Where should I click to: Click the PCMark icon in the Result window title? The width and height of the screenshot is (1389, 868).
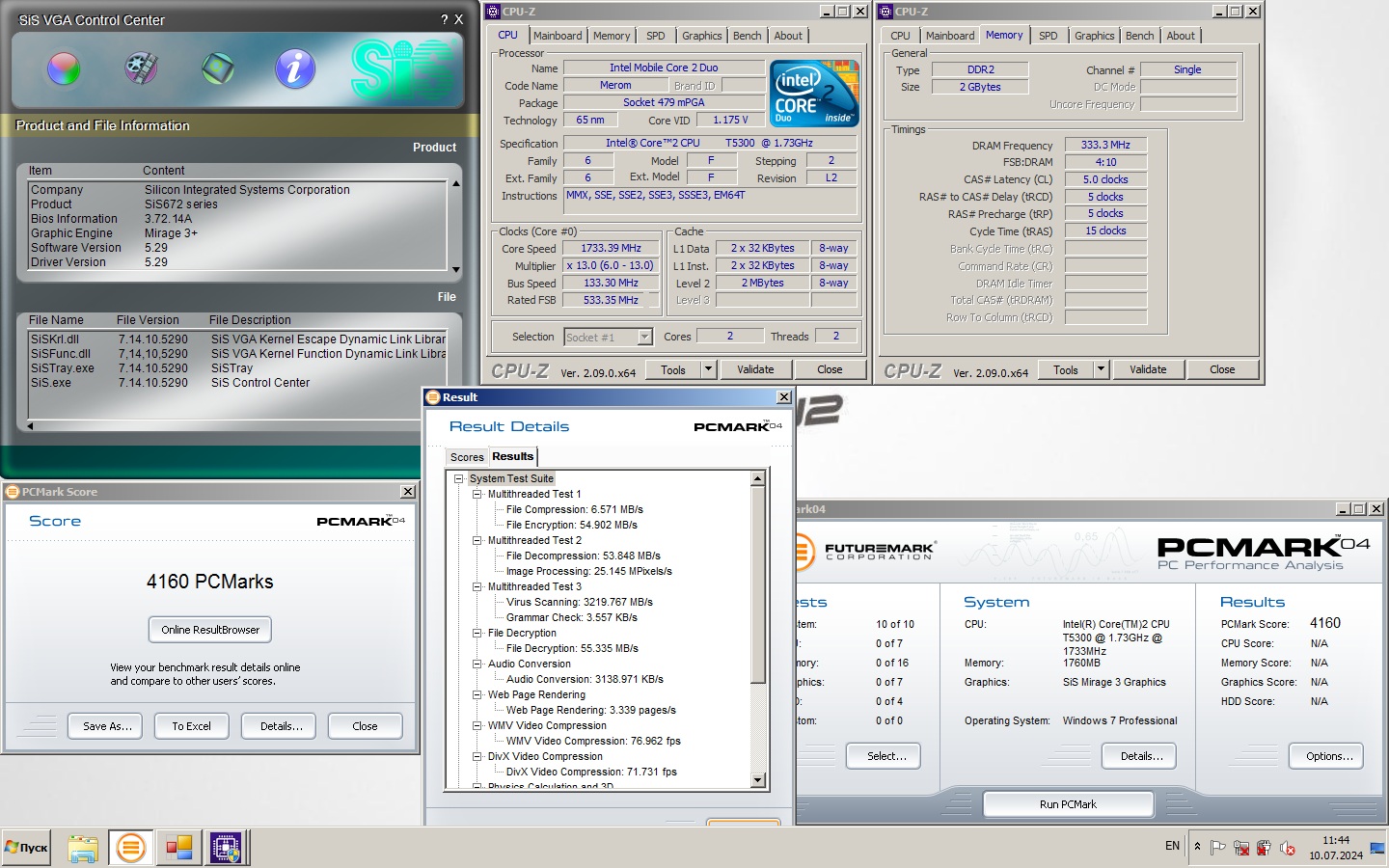(433, 397)
